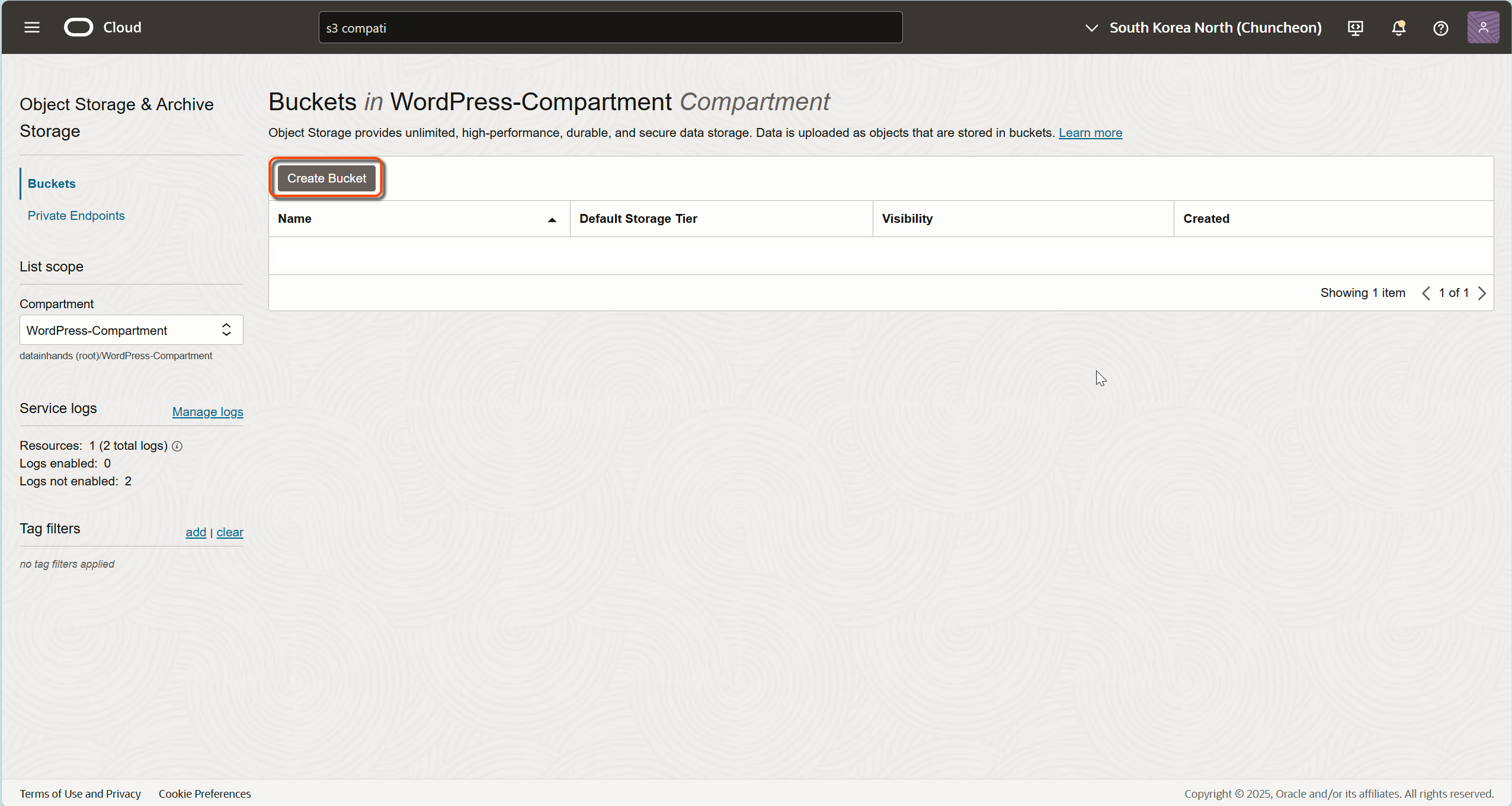
Task: Open the OCI Cloud home icon
Action: coord(77,27)
